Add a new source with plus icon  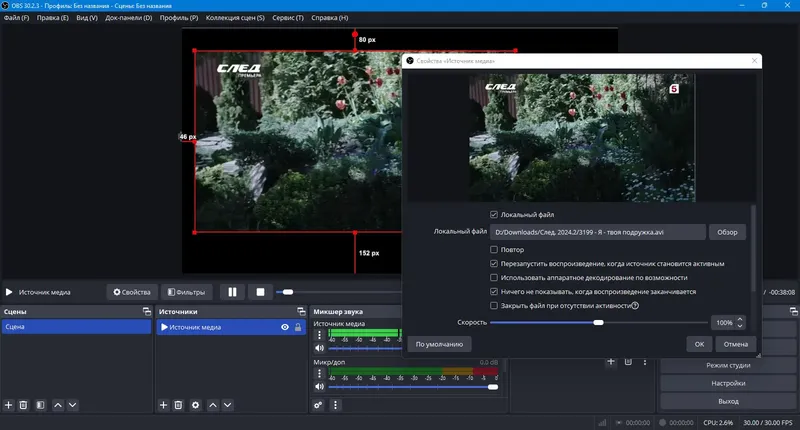tap(163, 405)
